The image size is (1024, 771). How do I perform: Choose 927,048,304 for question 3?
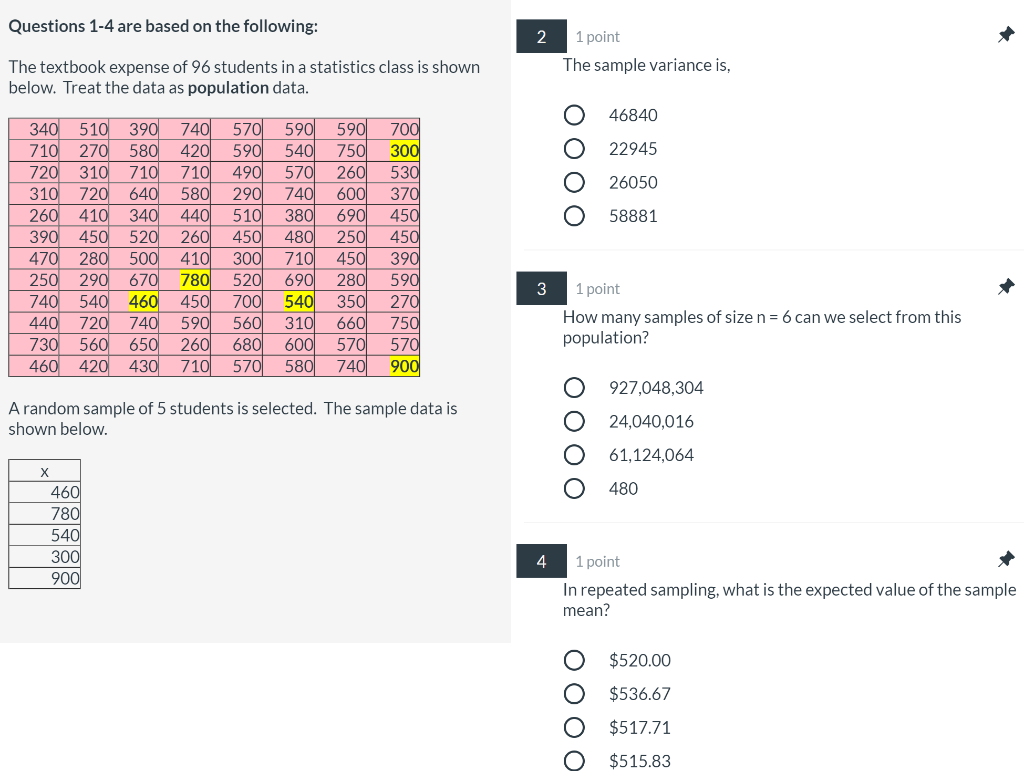click(575, 388)
